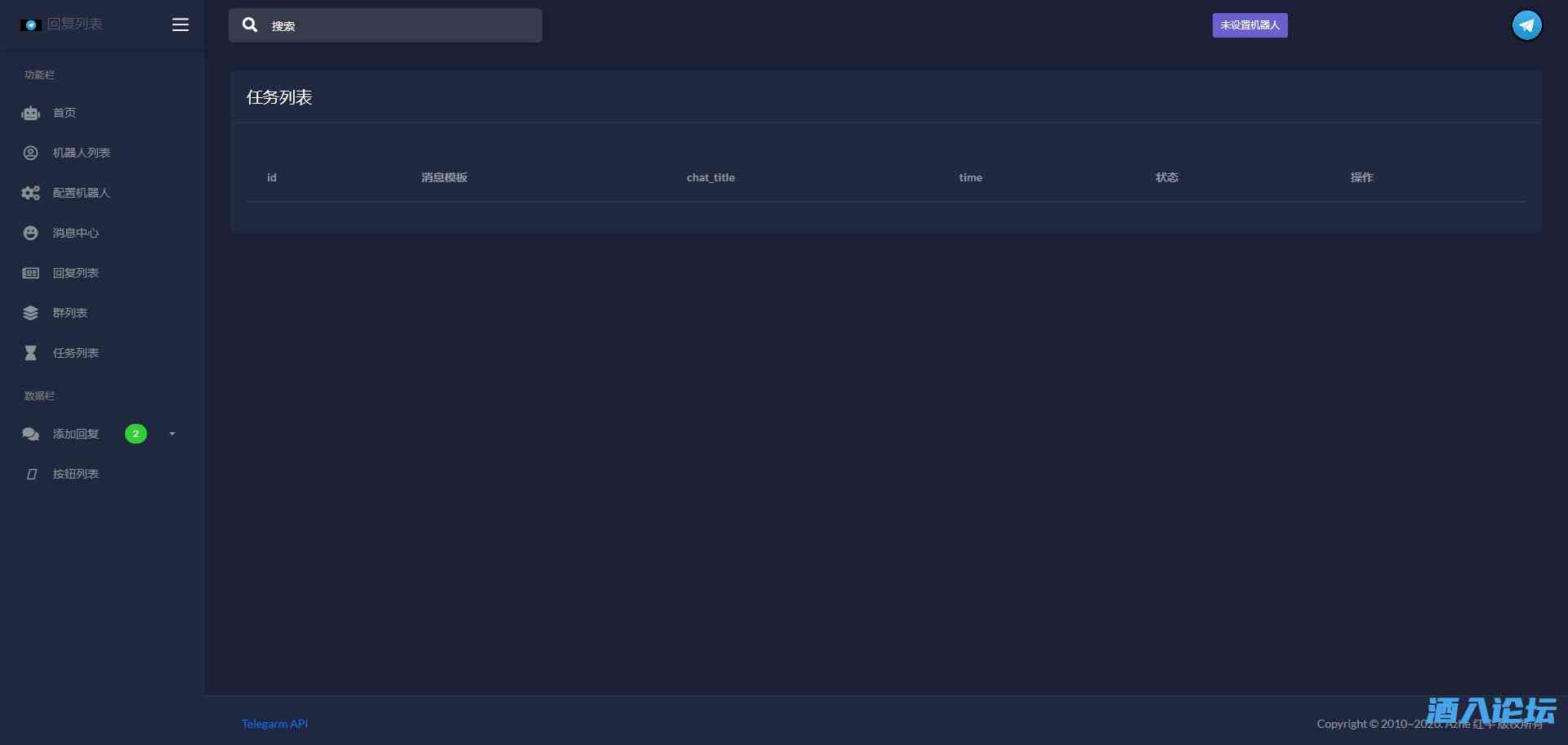This screenshot has height=745, width=1568.
Task: Click the green badge showing 2
Action: [x=136, y=434]
